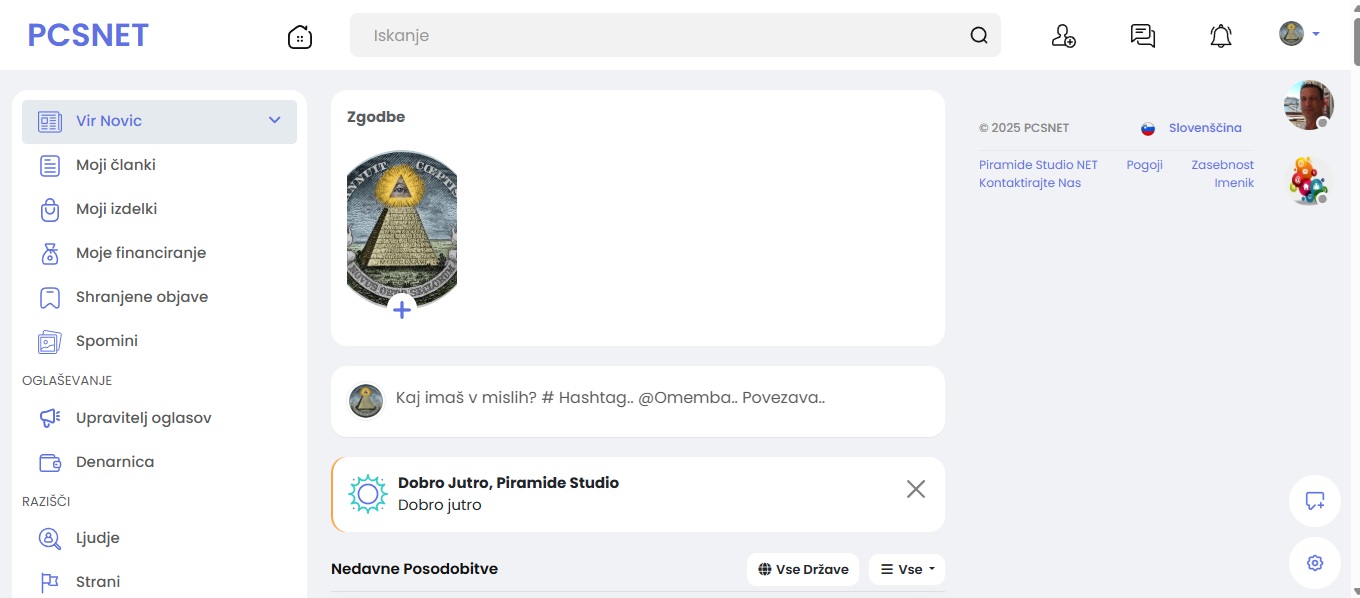Start a new chat bubble button
Viewport: 1360px width, 598px height.
click(x=1315, y=501)
